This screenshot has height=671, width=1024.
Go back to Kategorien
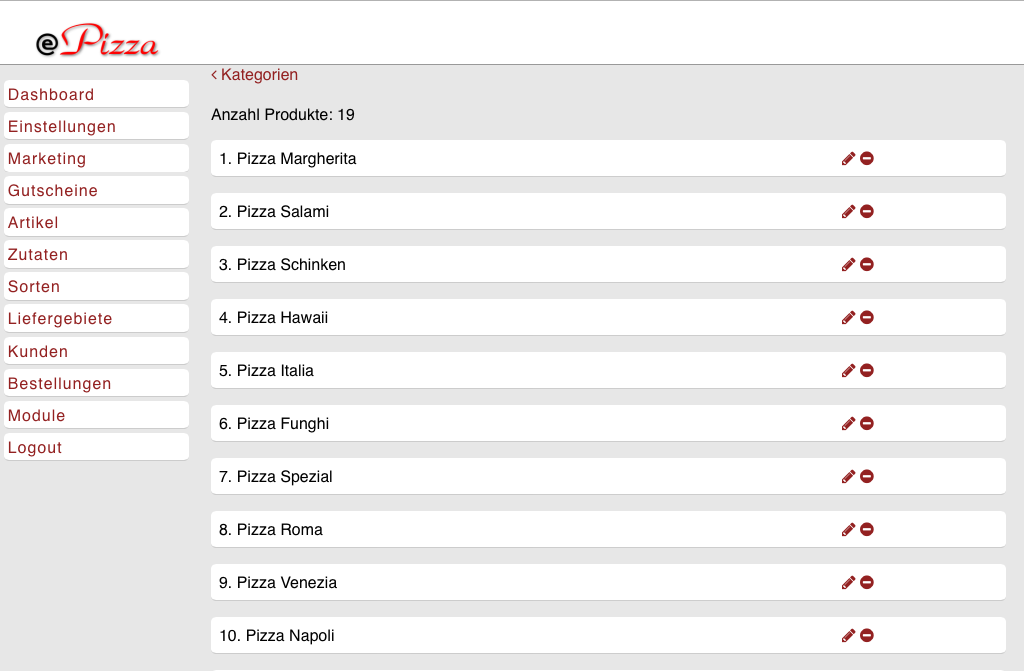(255, 75)
